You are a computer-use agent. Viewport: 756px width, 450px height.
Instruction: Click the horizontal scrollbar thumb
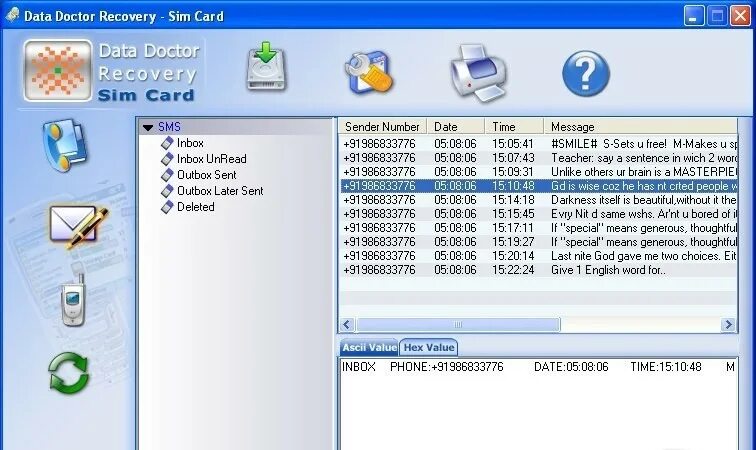coord(458,325)
